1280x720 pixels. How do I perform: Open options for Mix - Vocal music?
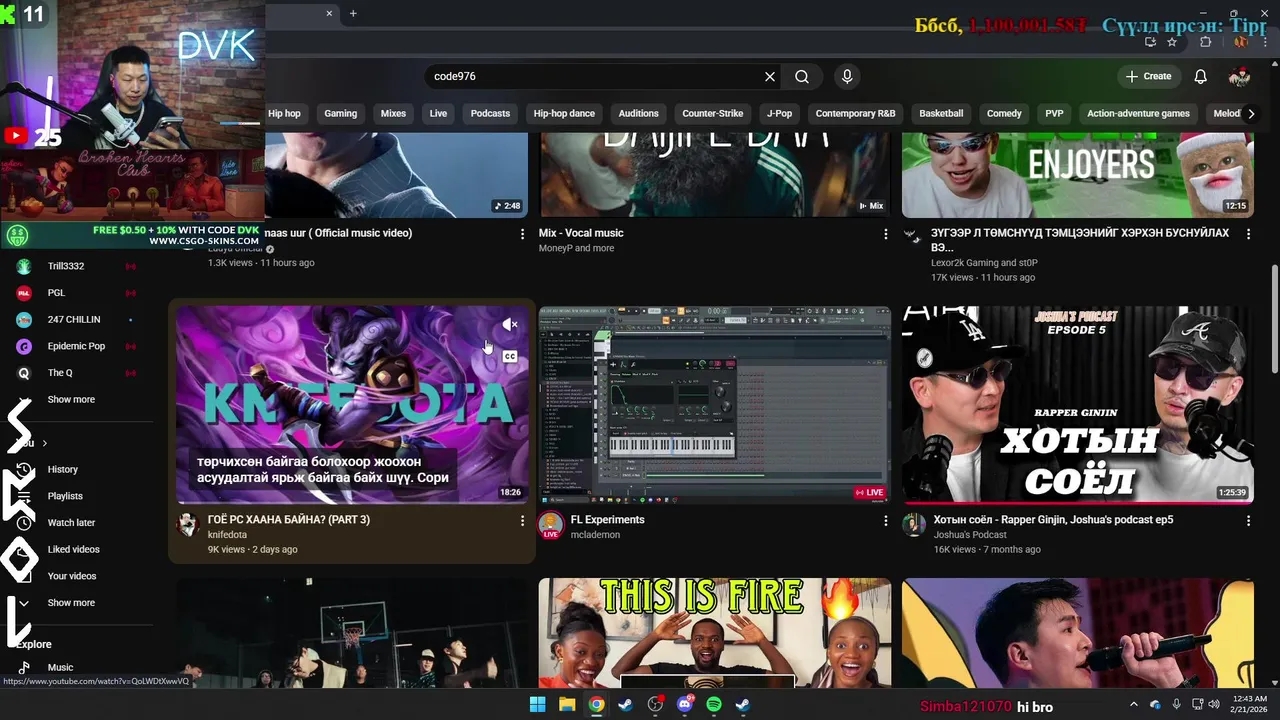pos(885,234)
